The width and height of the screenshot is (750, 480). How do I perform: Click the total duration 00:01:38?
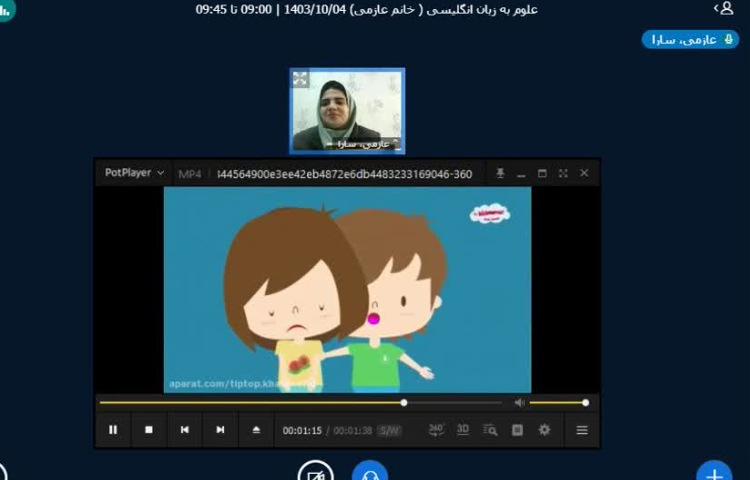pos(353,430)
